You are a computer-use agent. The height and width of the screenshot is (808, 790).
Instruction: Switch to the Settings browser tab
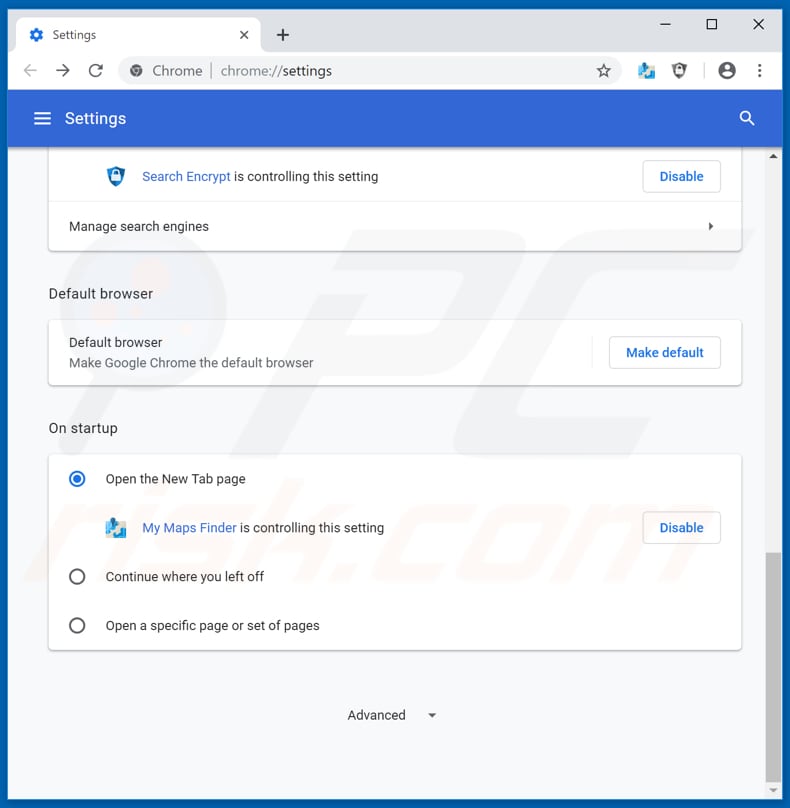coord(138,35)
